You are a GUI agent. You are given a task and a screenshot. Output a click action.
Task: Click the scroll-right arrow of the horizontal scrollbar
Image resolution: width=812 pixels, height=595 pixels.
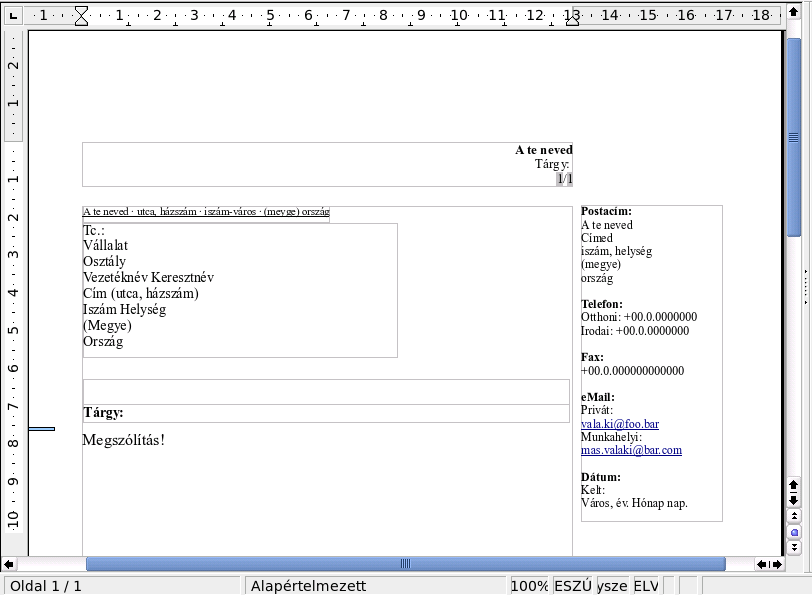coord(777,564)
